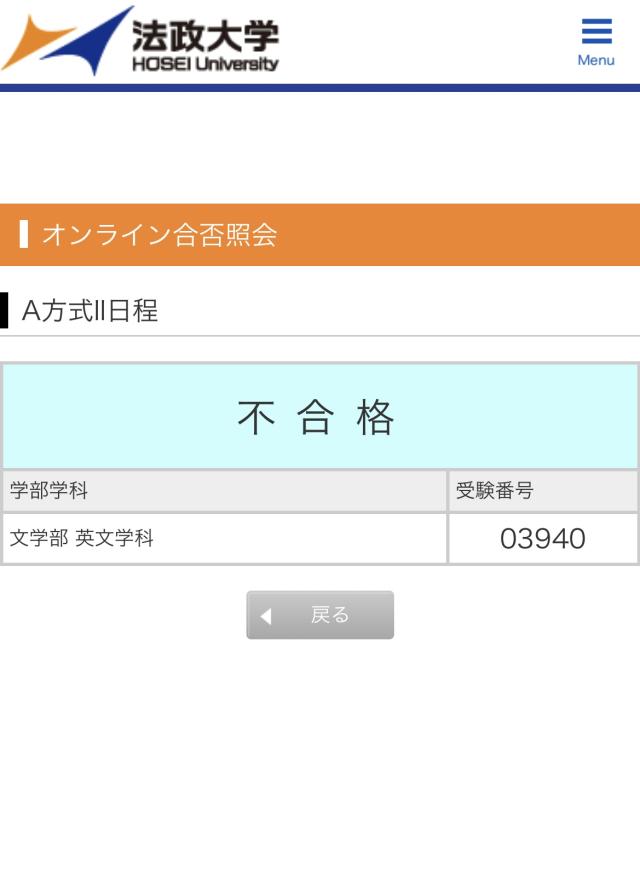Open the hamburger Menu icon
The image size is (640, 878).
pyautogui.click(x=596, y=32)
